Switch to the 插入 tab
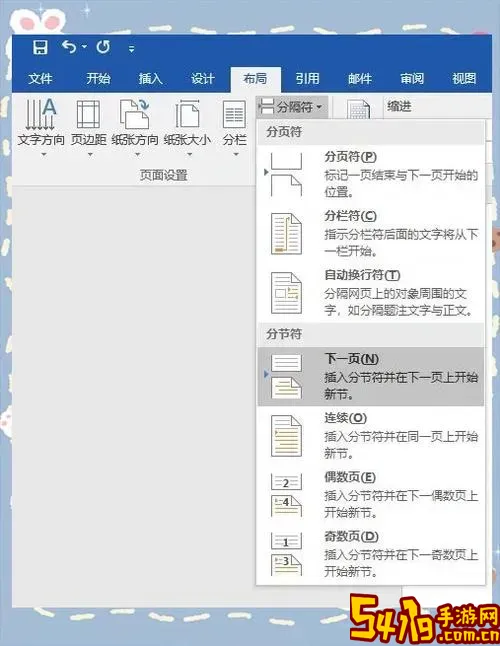This screenshot has width=500, height=646. [x=150, y=78]
